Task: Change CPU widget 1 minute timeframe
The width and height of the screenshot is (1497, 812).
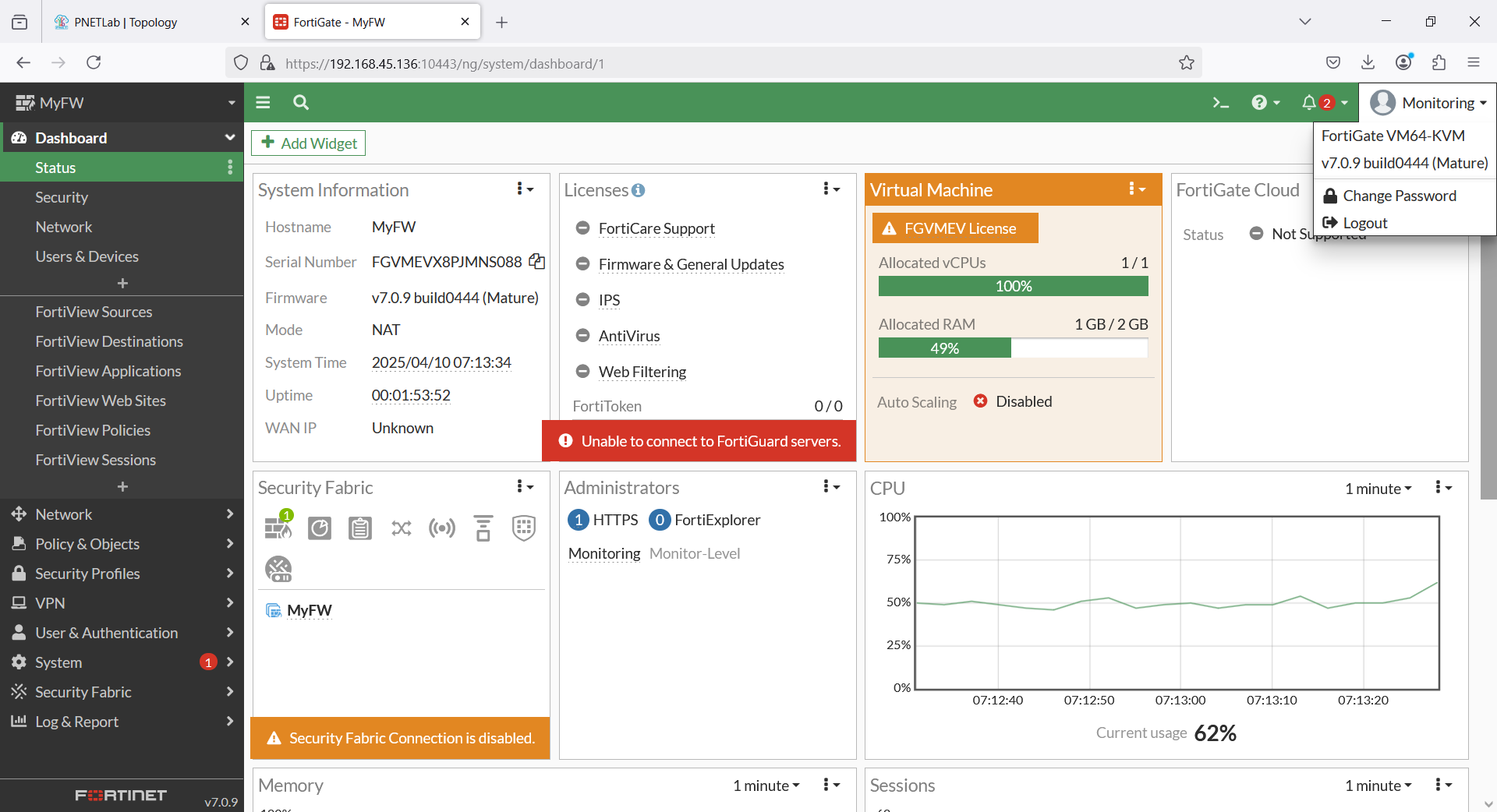Action: pos(1378,489)
